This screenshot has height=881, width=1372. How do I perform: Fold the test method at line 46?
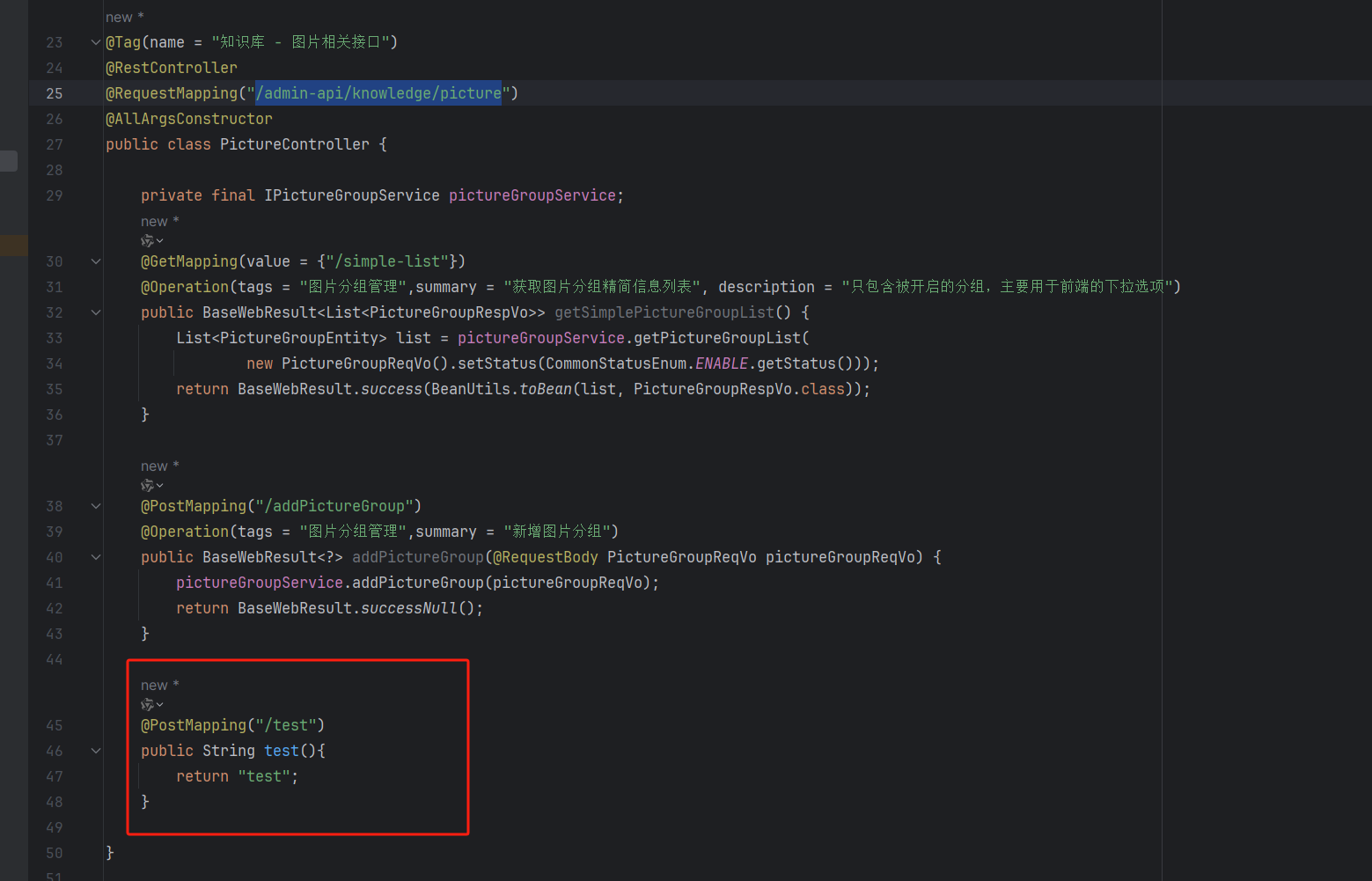point(96,751)
